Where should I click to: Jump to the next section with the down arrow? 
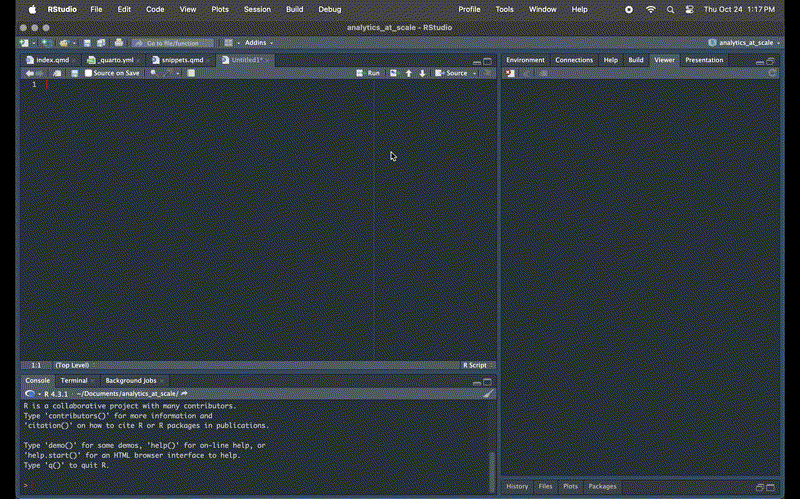point(422,73)
